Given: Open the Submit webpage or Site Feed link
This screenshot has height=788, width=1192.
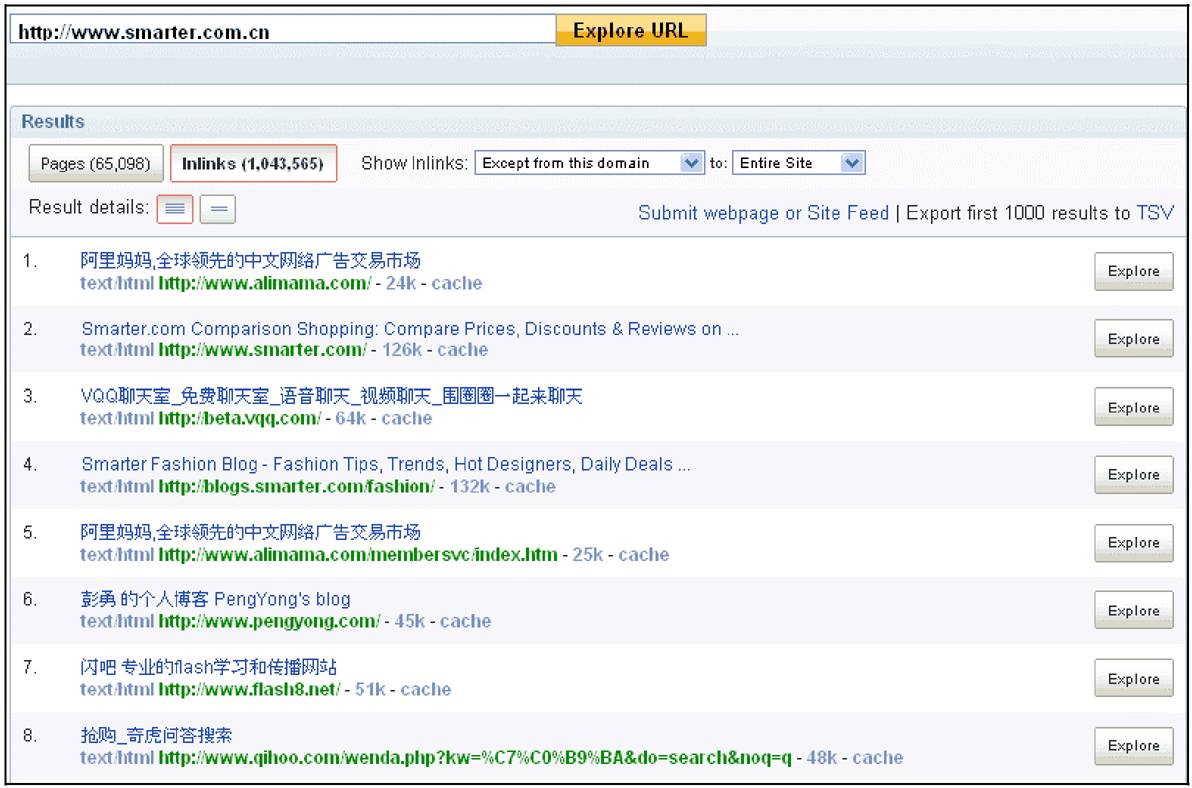Looking at the screenshot, I should click(x=763, y=213).
